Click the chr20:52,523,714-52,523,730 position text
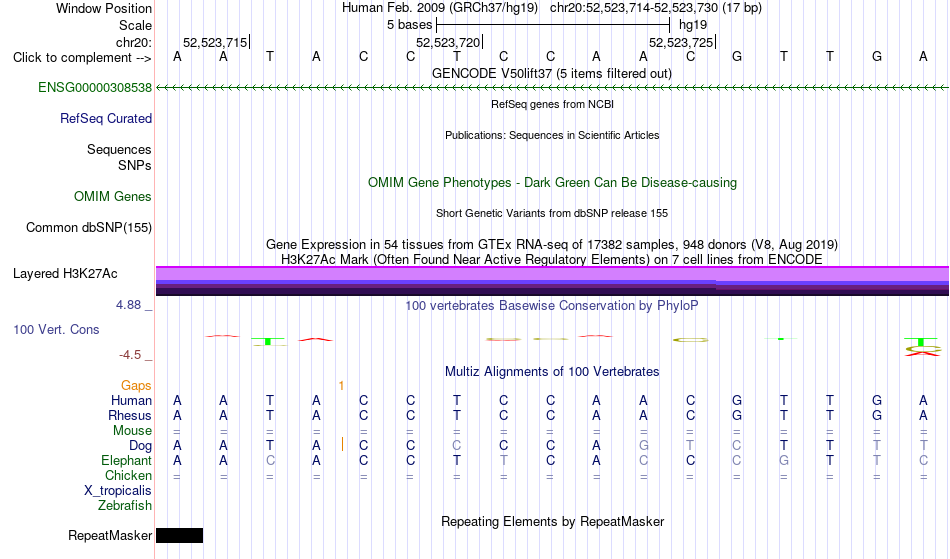This screenshot has height=559, width=950. [x=634, y=8]
